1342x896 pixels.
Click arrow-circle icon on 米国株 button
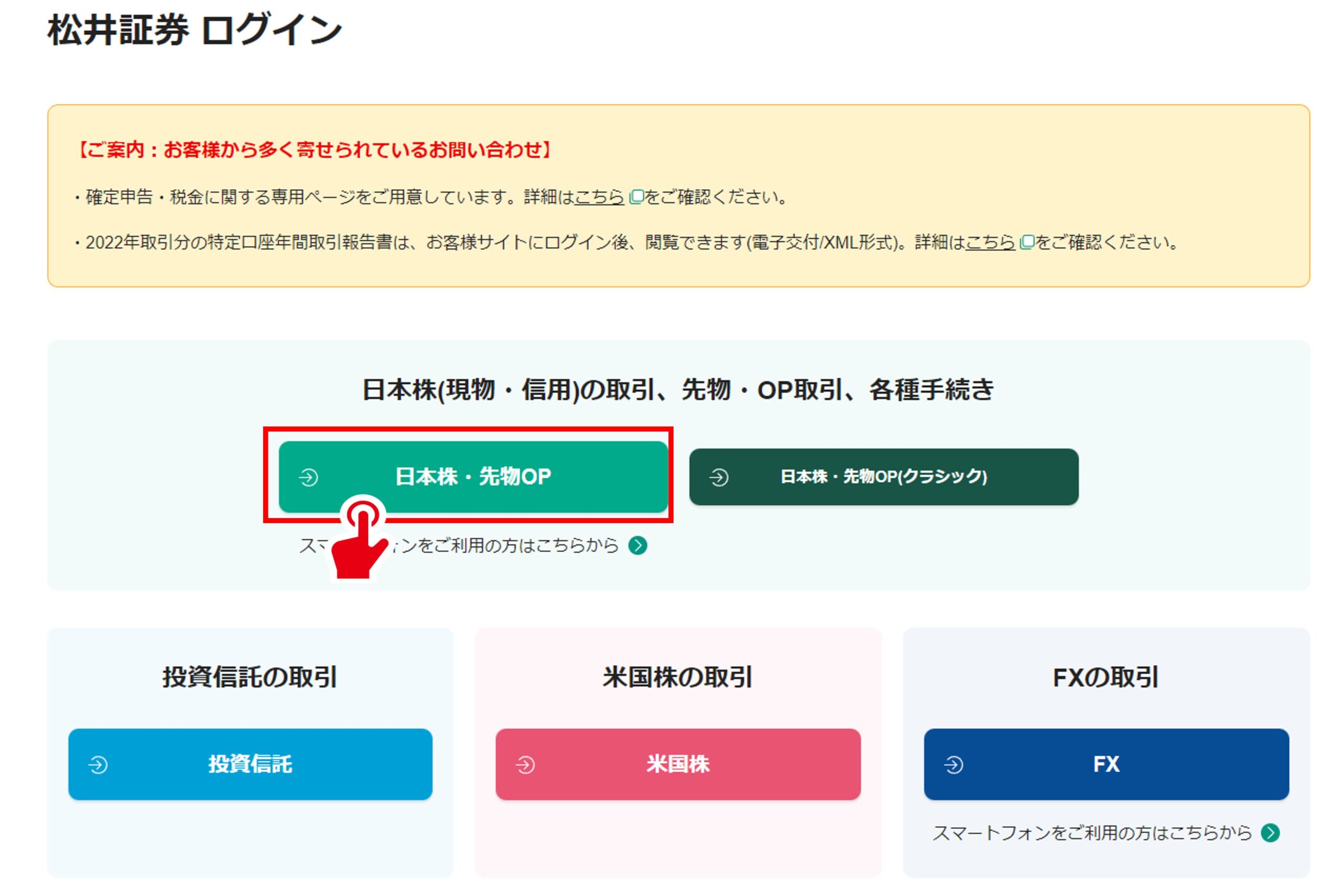coord(525,764)
